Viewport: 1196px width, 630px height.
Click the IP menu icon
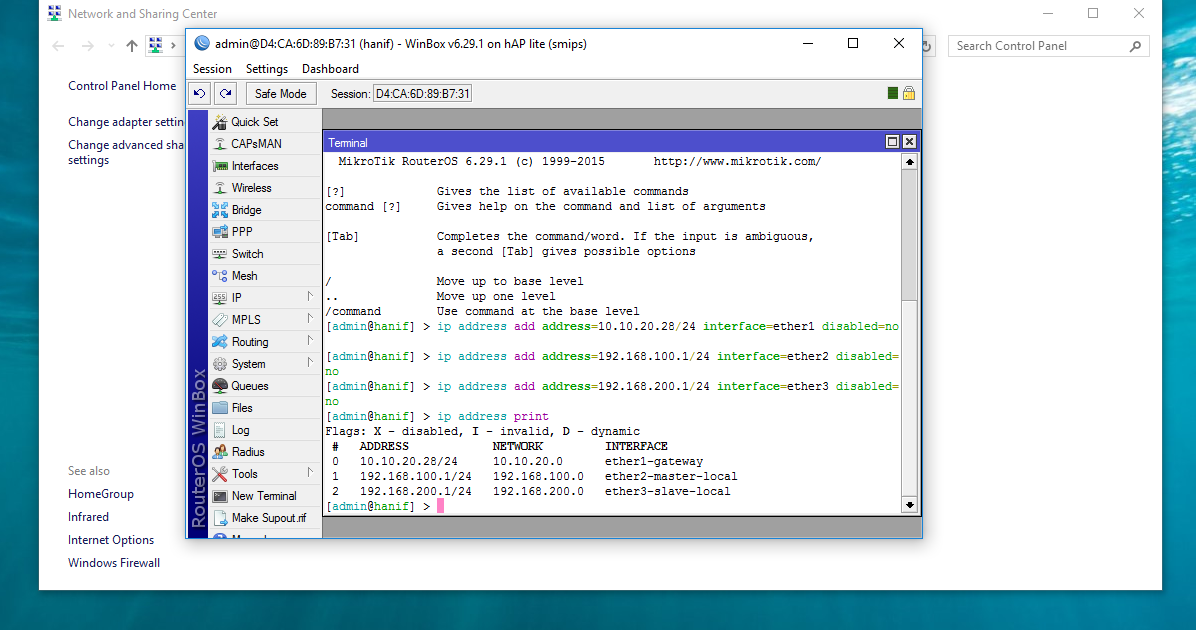point(220,297)
